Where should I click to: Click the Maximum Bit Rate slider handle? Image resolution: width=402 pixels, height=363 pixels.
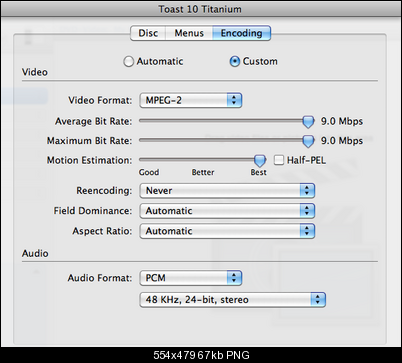pos(308,141)
